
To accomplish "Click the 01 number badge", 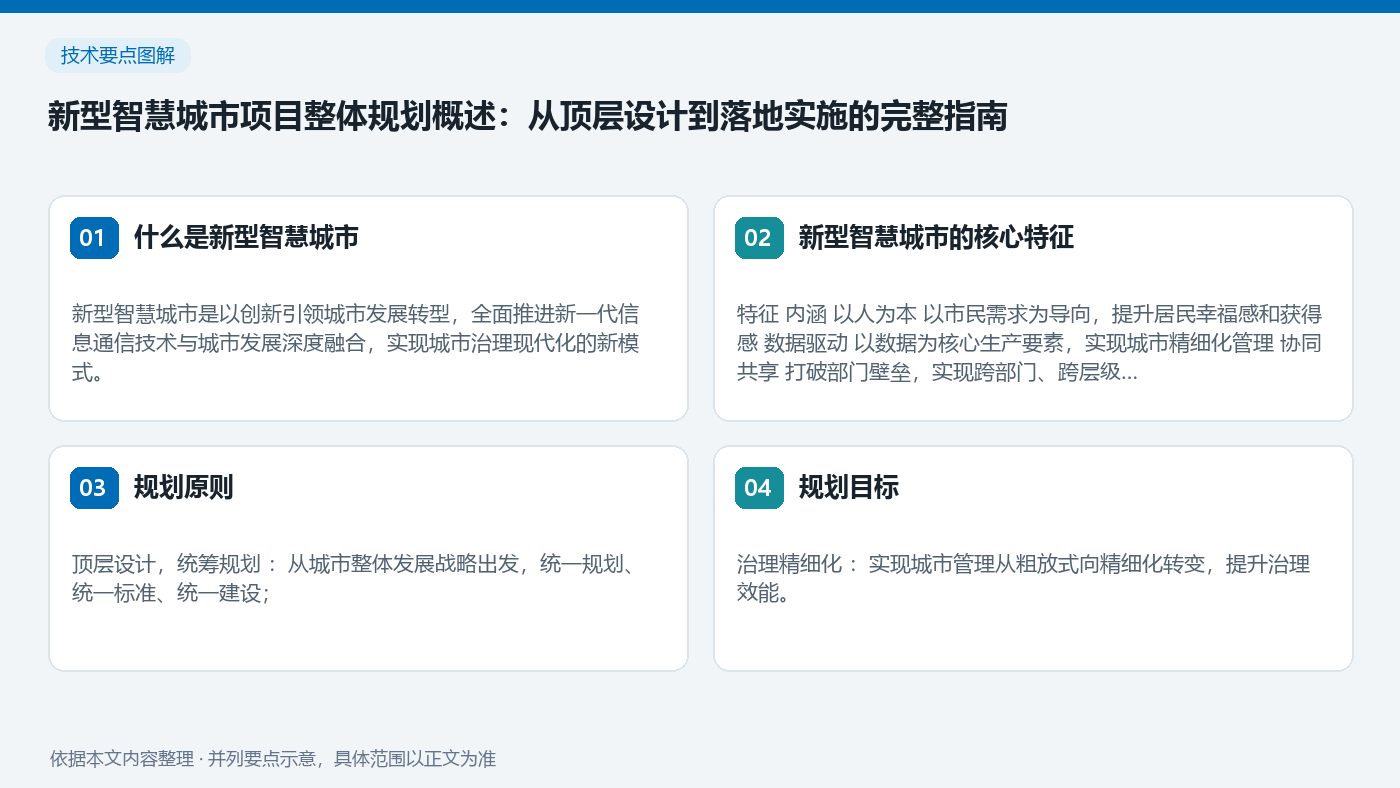I will pos(94,238).
